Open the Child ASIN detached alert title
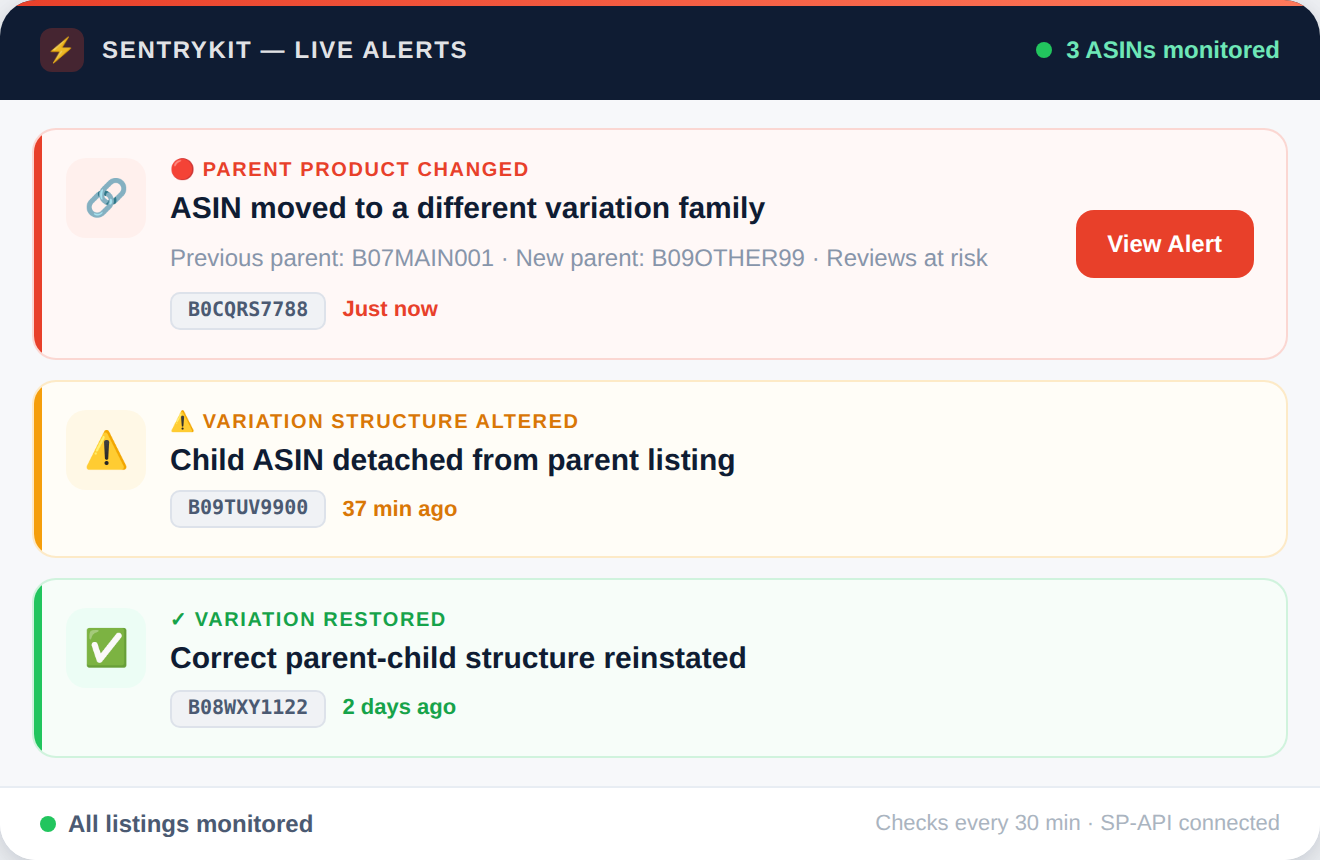 click(x=452, y=460)
